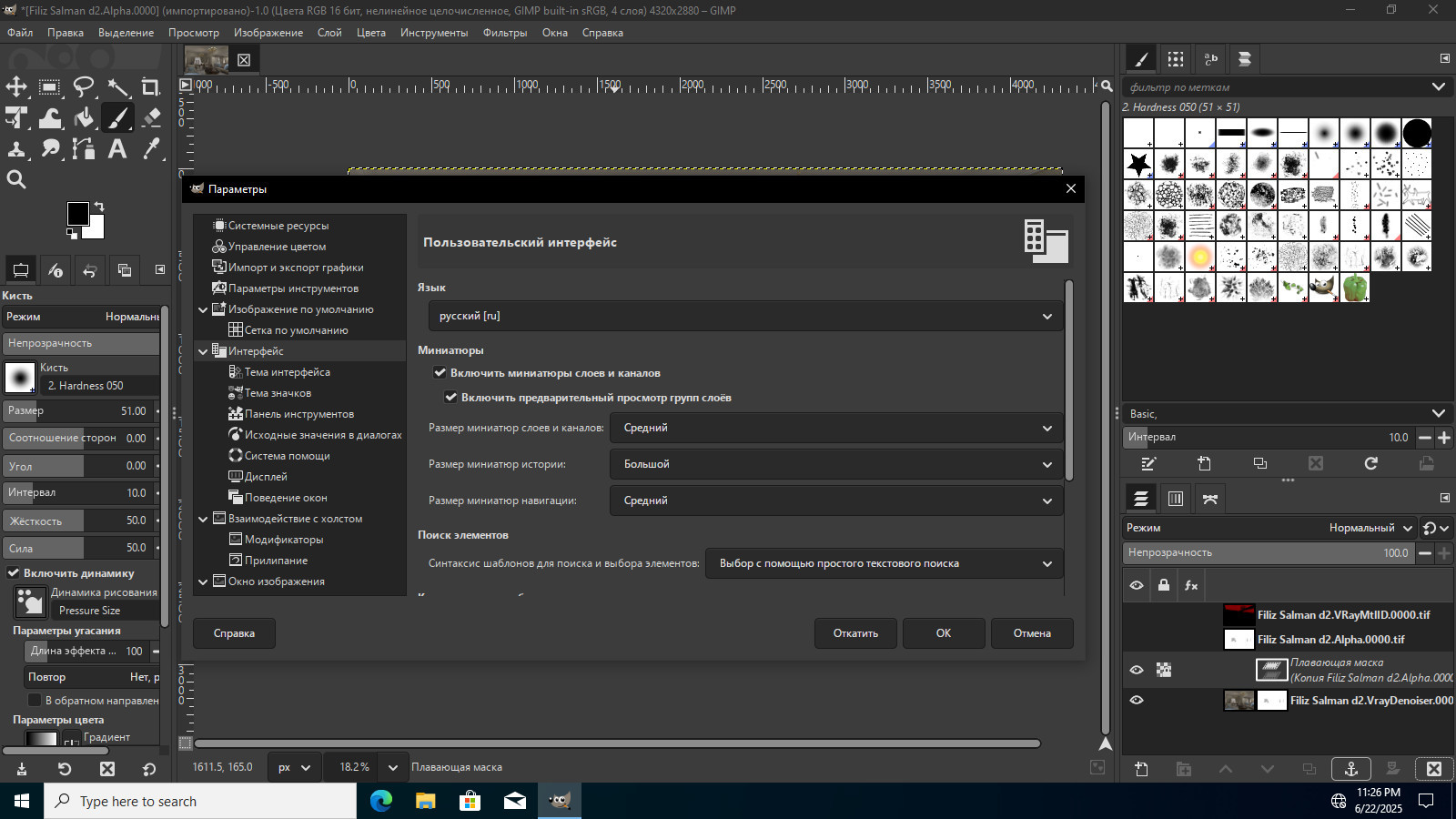The image size is (1456, 819).
Task: Click the foreground black color swatch
Action: (77, 214)
